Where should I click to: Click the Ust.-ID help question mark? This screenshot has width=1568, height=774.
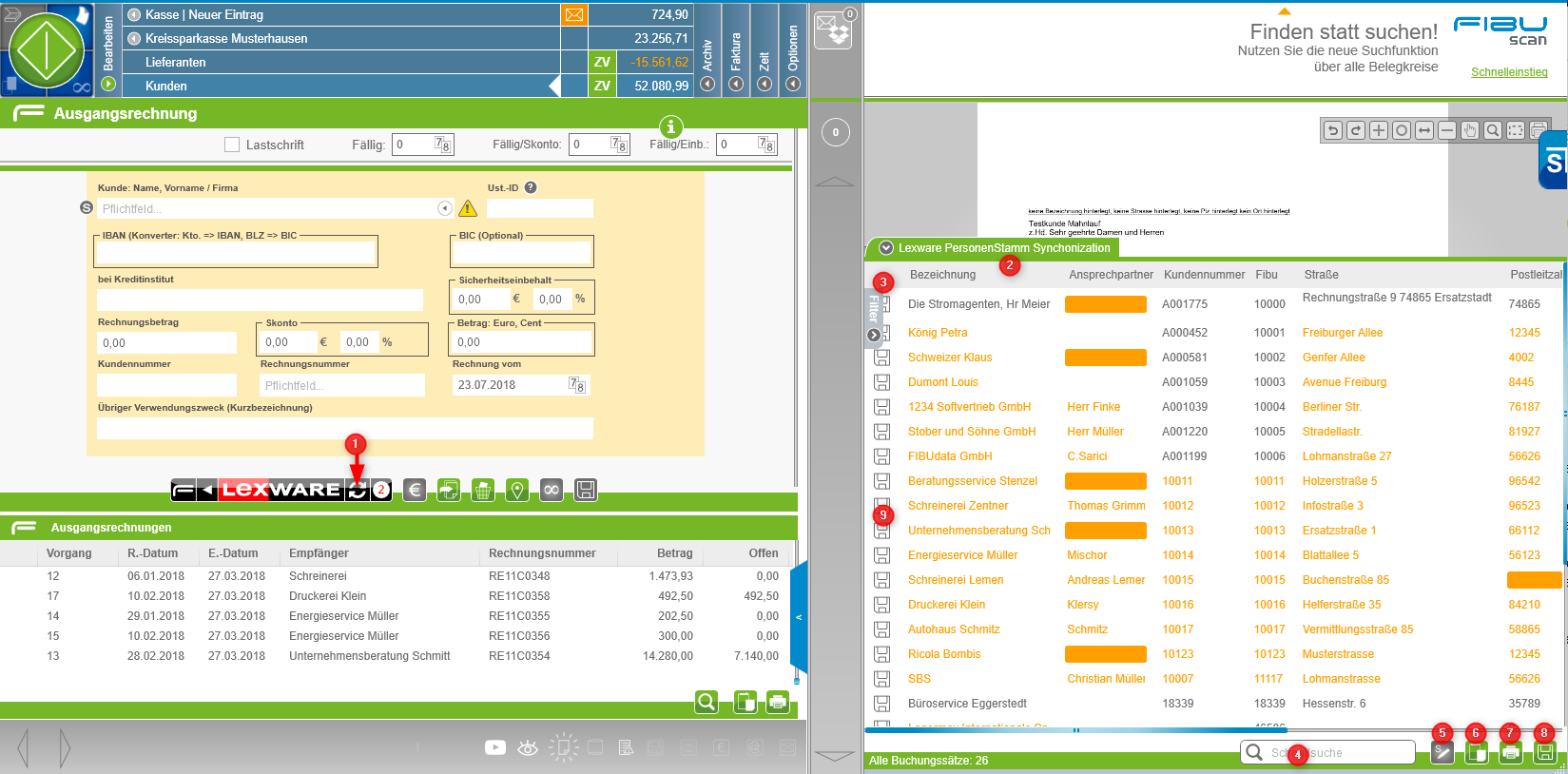click(x=531, y=187)
